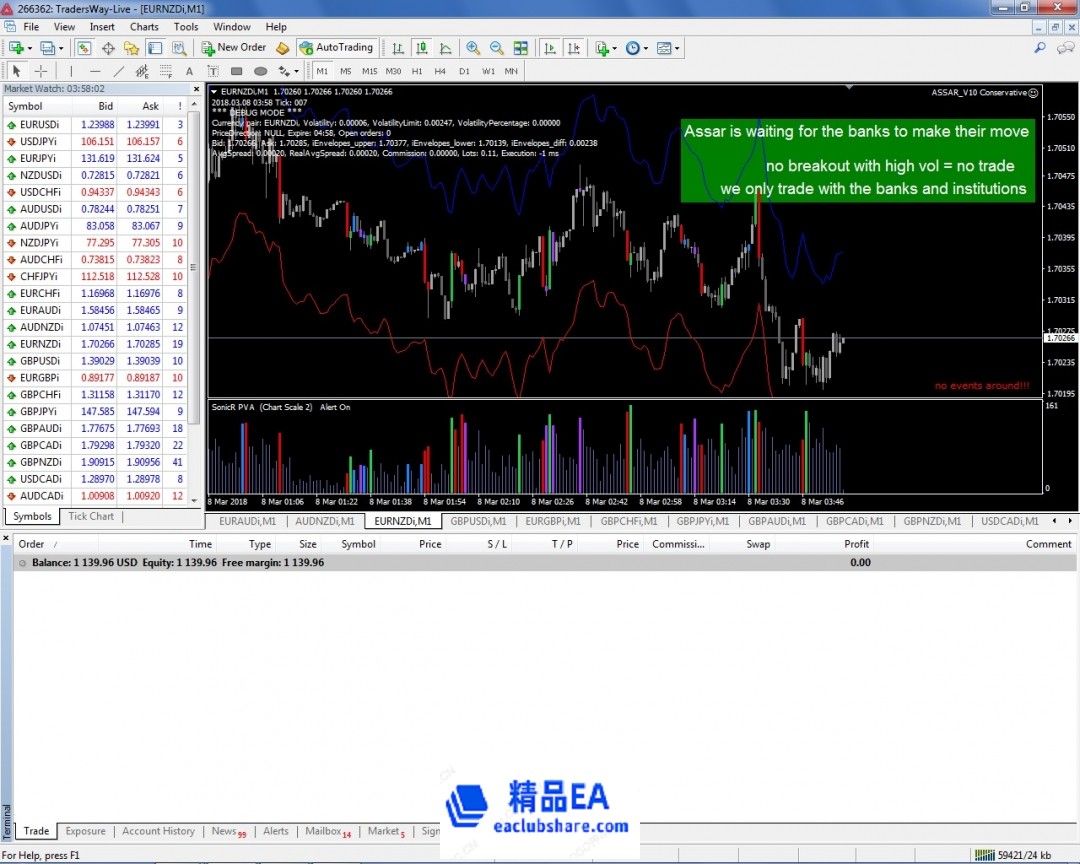Switch to line chart display
The width and height of the screenshot is (1080, 864).
[x=446, y=48]
